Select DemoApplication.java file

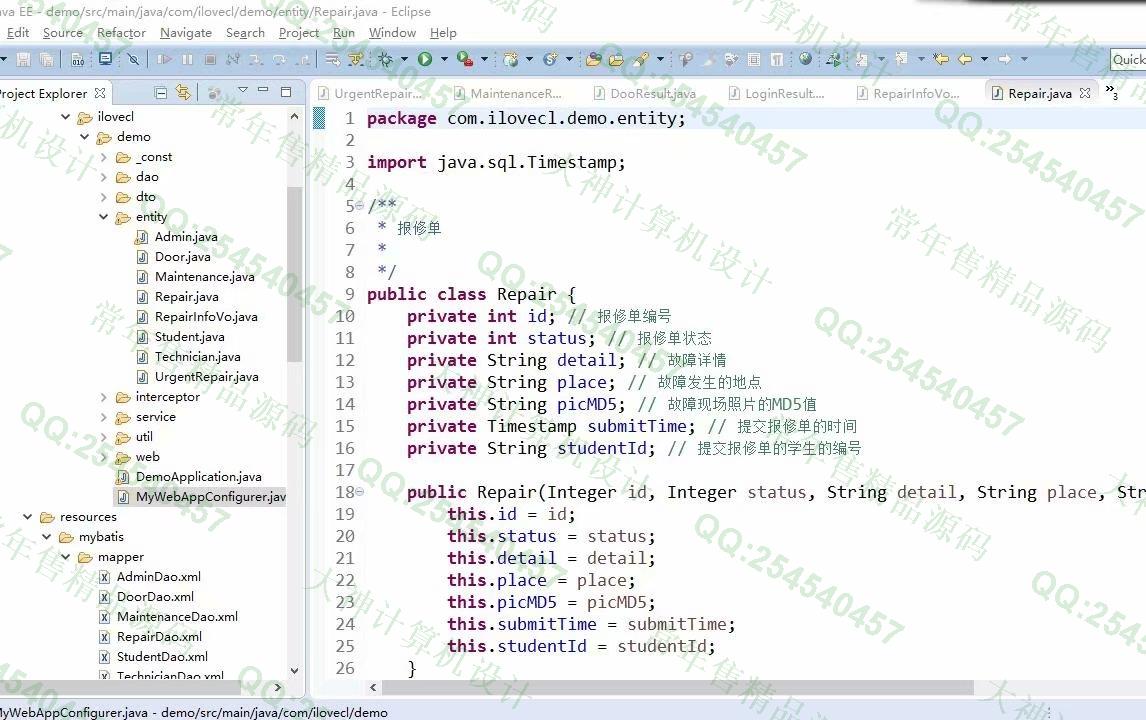(x=198, y=477)
